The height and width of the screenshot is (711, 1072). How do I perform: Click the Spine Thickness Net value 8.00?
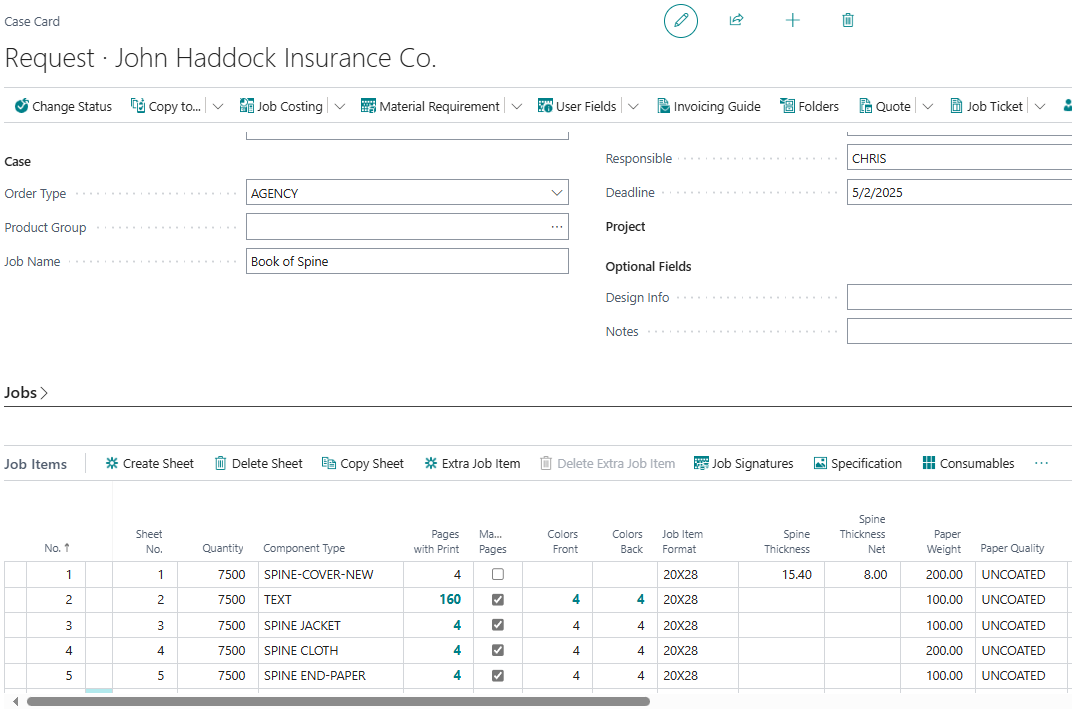875,574
